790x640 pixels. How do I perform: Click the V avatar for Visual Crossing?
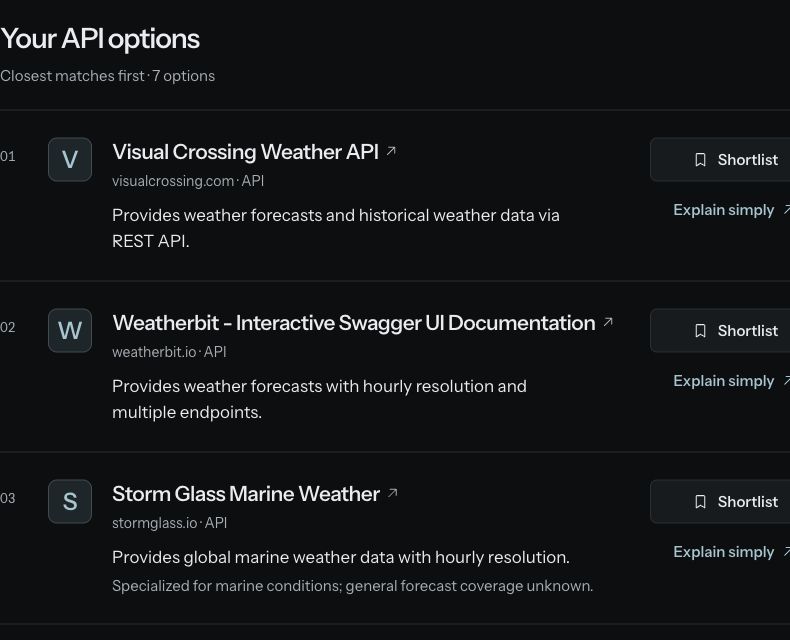[x=70, y=160]
